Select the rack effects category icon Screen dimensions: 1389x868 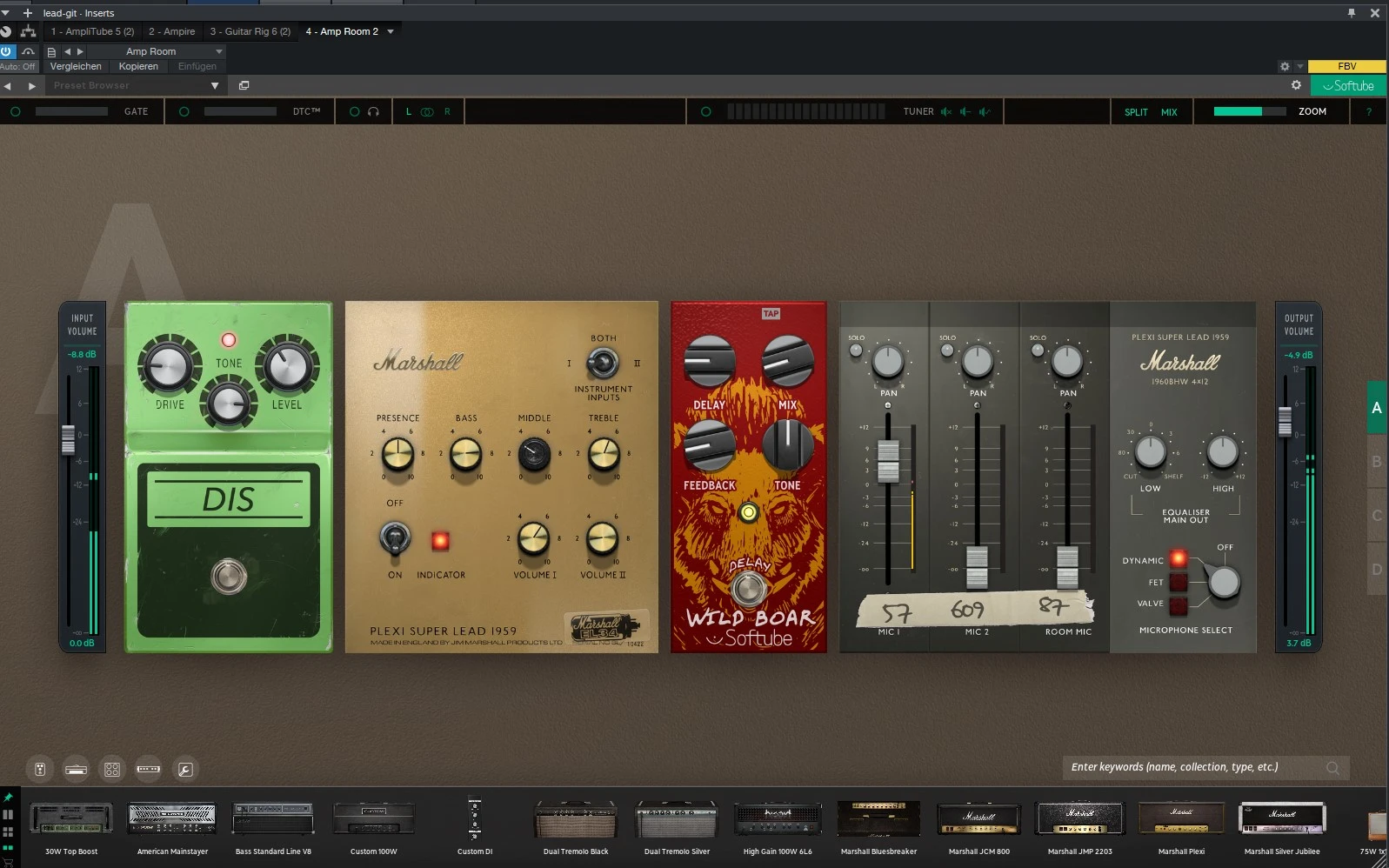point(149,770)
